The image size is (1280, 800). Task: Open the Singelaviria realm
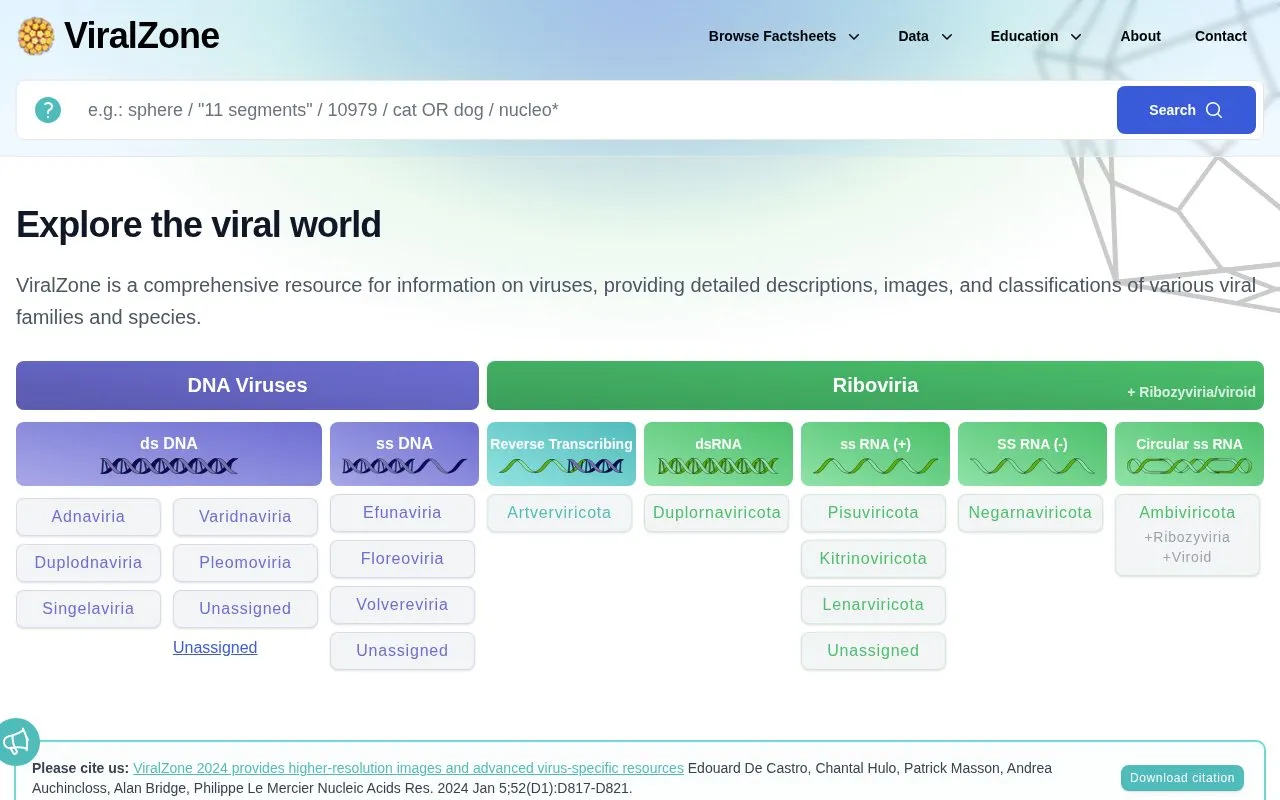[x=88, y=609]
